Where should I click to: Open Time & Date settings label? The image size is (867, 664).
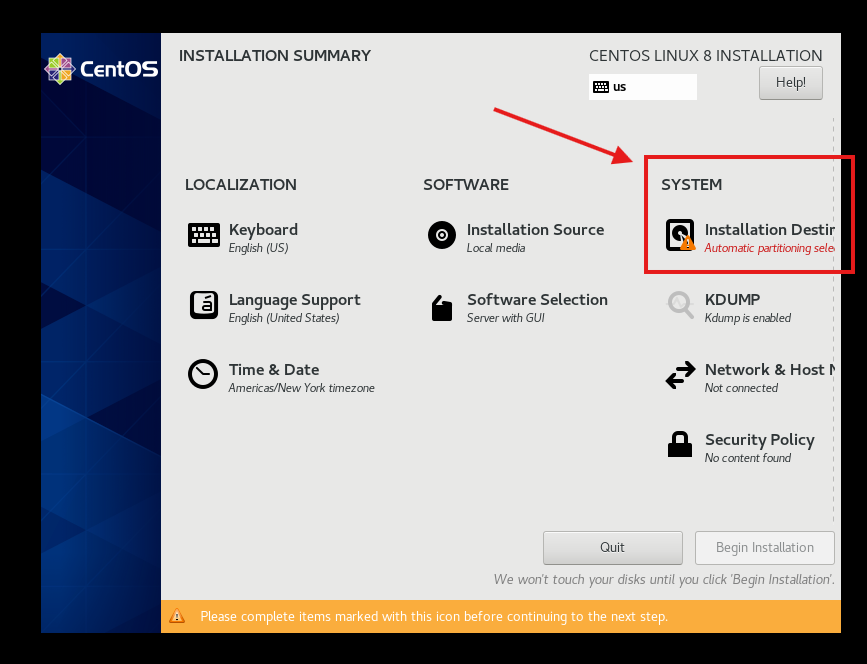click(274, 369)
